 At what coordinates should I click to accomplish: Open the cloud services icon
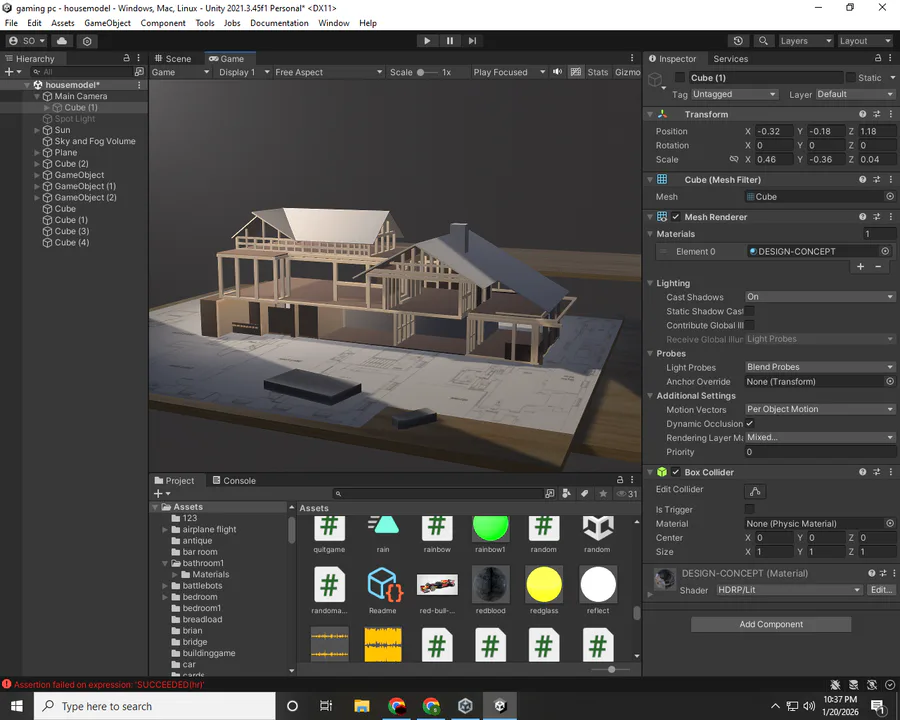[x=62, y=41]
